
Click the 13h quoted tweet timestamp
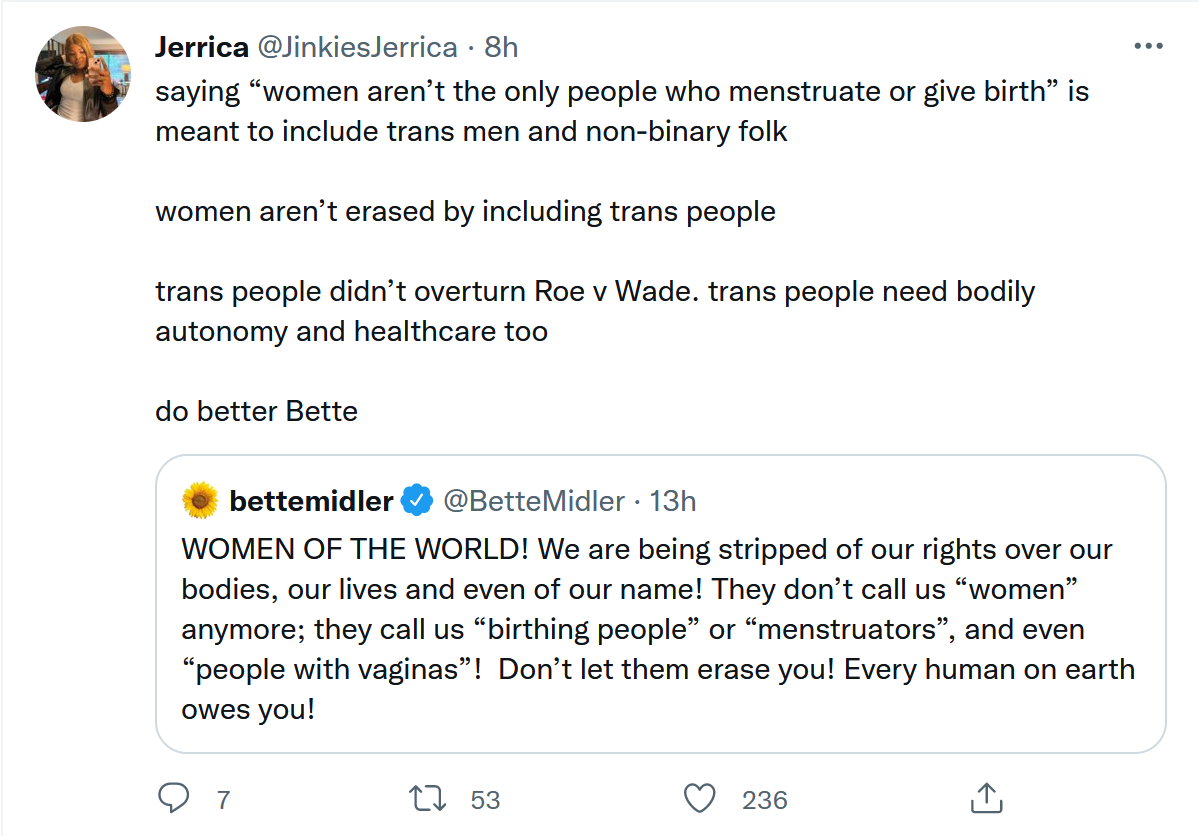672,501
